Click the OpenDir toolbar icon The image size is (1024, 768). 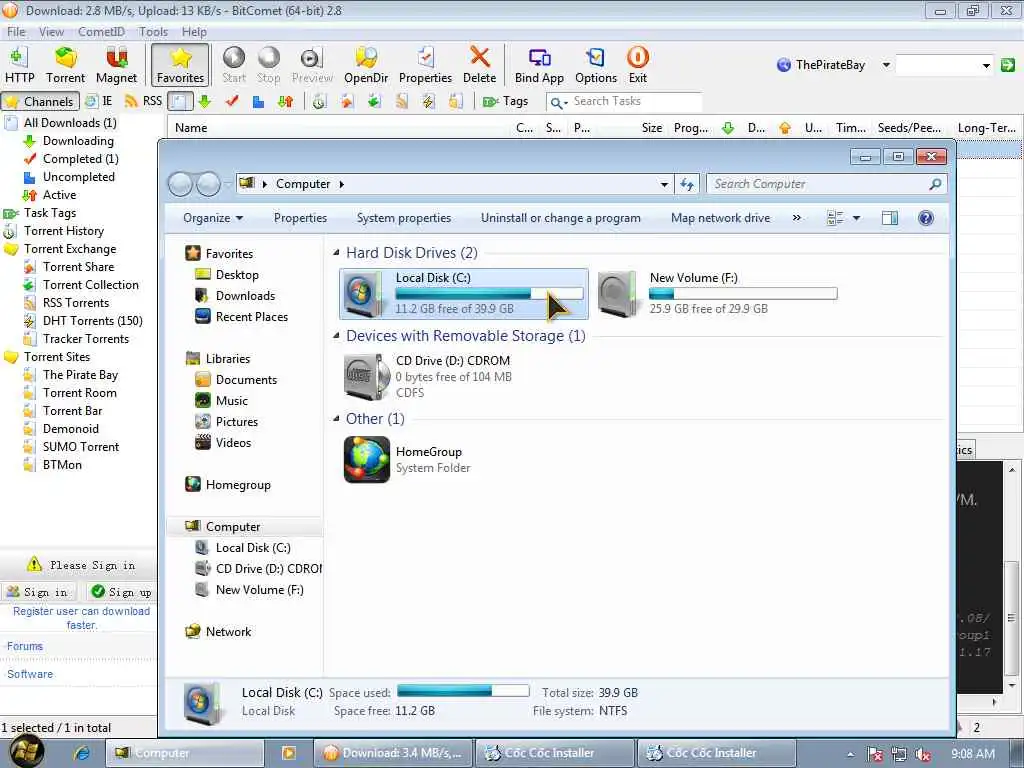366,65
